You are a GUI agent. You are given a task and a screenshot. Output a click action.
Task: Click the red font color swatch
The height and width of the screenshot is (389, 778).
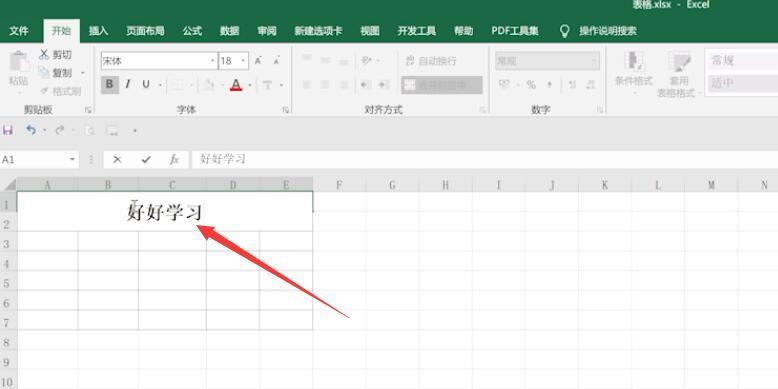236,85
